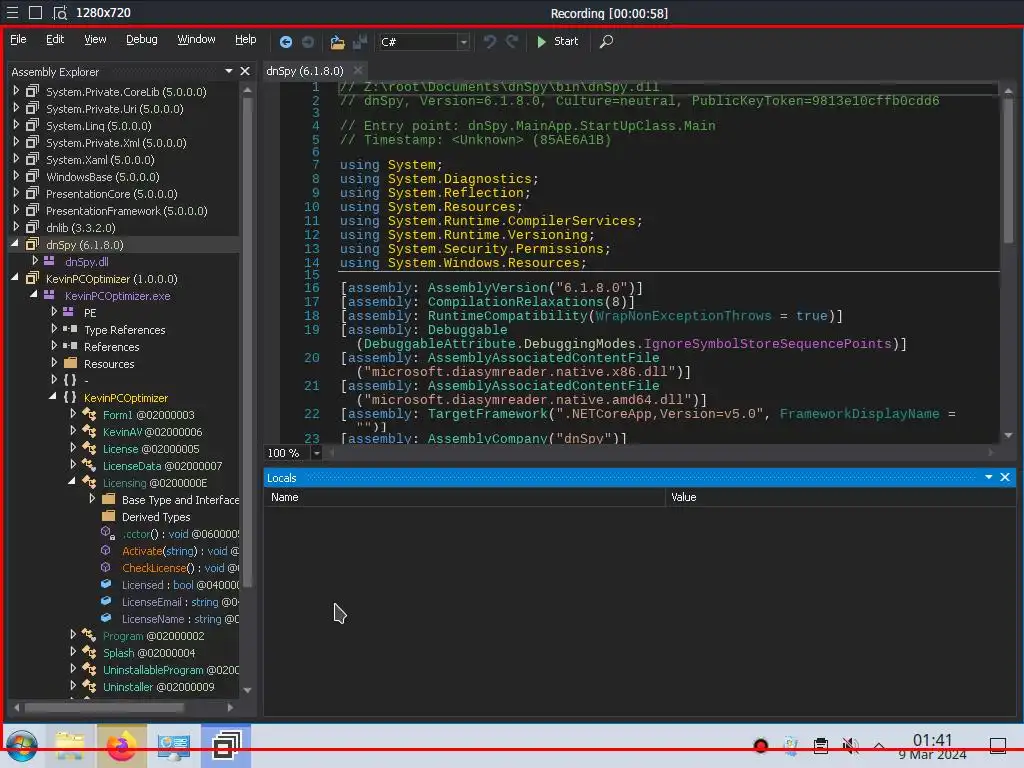
Task: Expand the dnlib (3.3.2.0) assembly node
Action: click(16, 227)
